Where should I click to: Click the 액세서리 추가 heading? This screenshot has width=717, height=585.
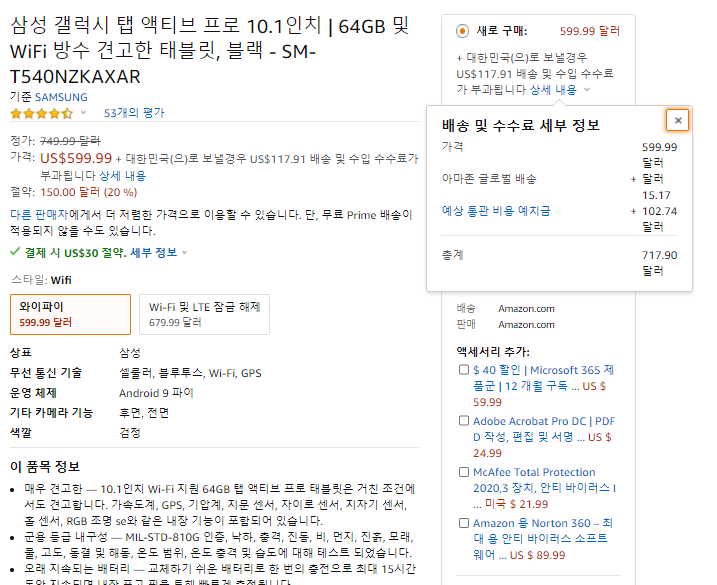(x=493, y=351)
